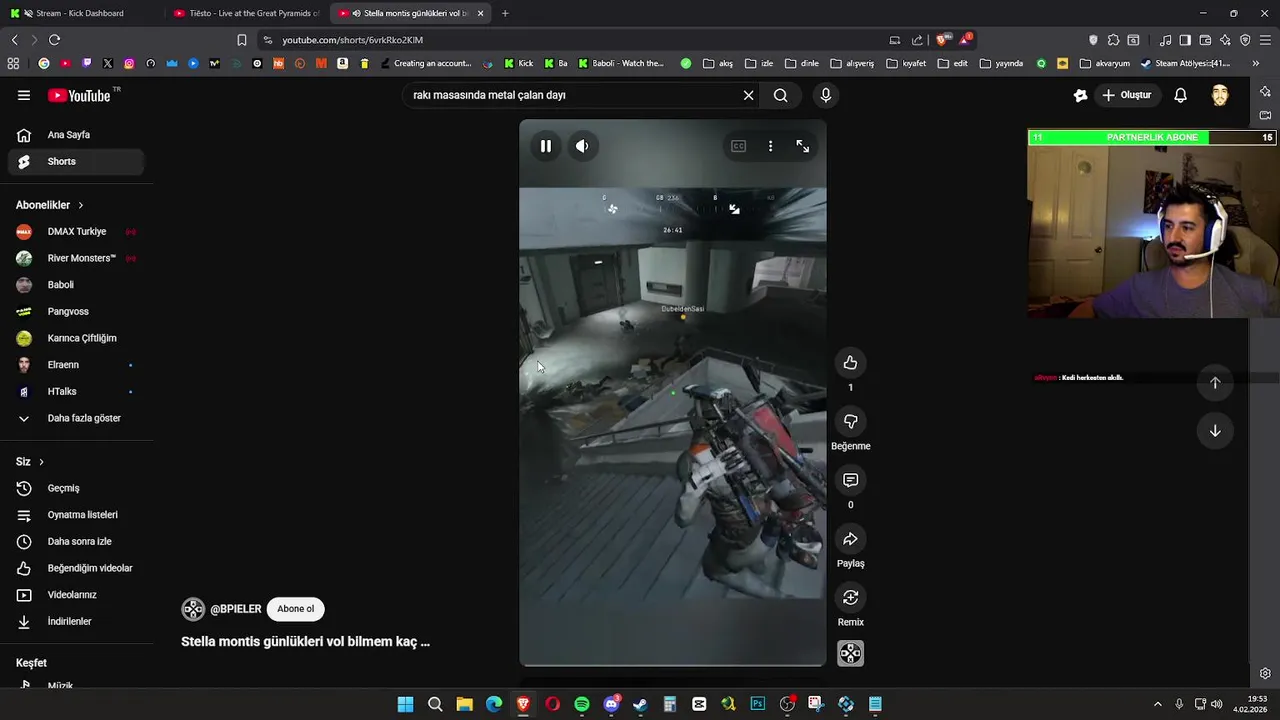Open the Short's comments panel
1280x720 pixels.
[850, 481]
